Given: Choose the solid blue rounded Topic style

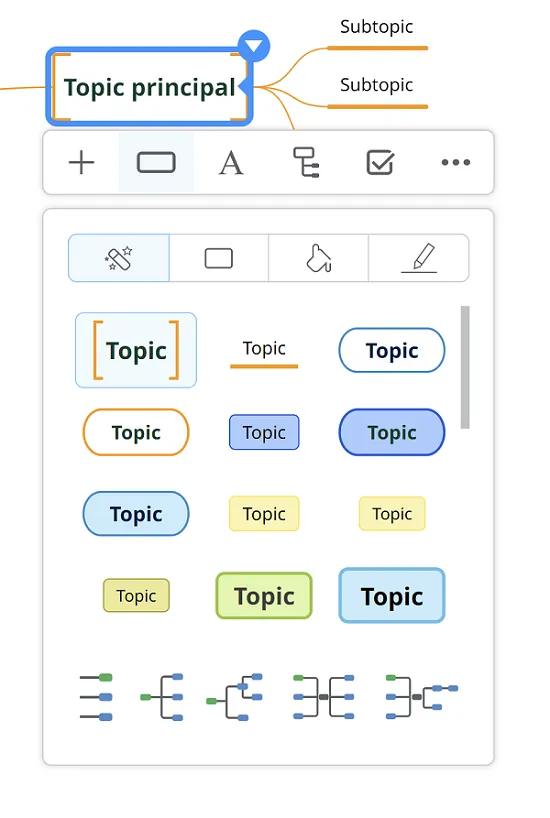Looking at the screenshot, I should (392, 432).
